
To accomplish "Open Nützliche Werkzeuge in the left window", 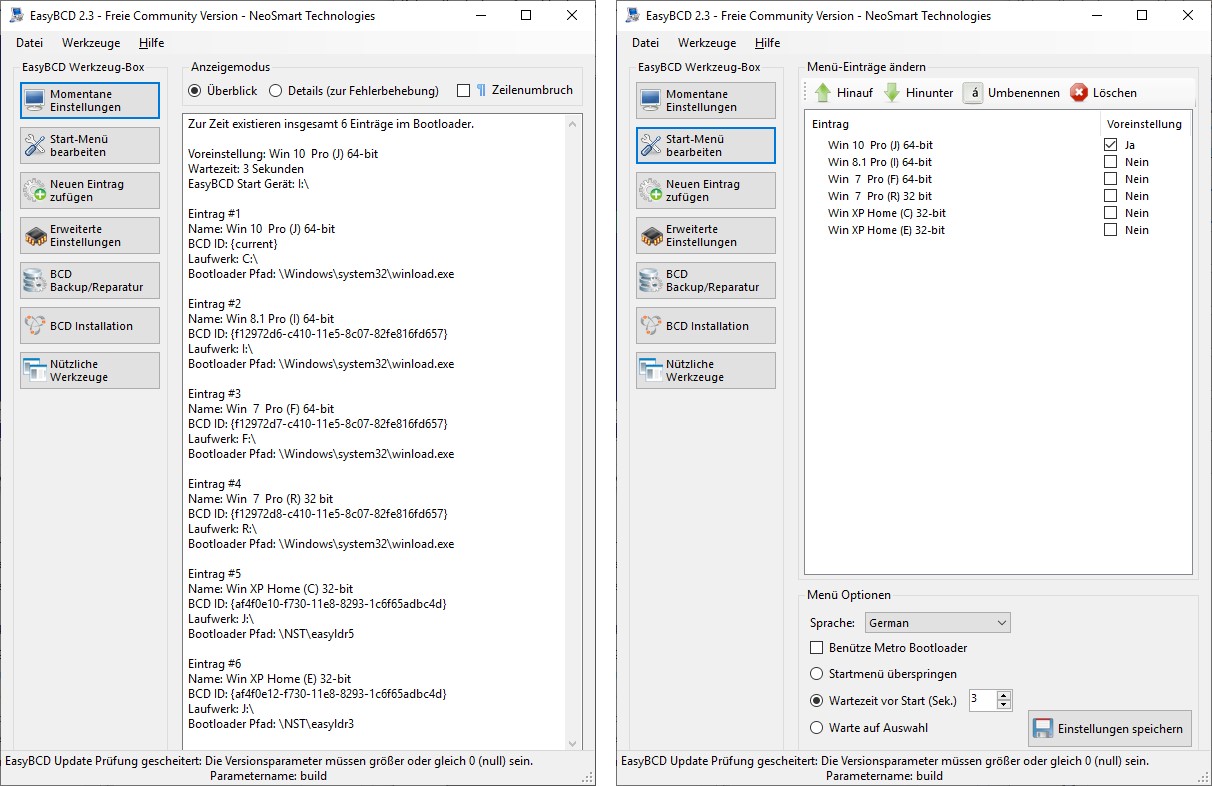I will 90,370.
